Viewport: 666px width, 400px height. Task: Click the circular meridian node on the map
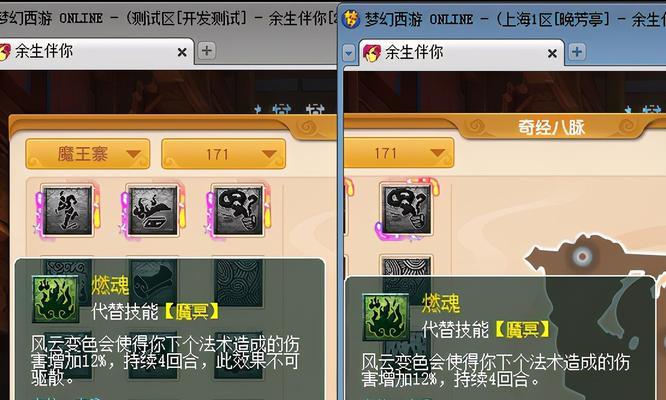pos(582,256)
